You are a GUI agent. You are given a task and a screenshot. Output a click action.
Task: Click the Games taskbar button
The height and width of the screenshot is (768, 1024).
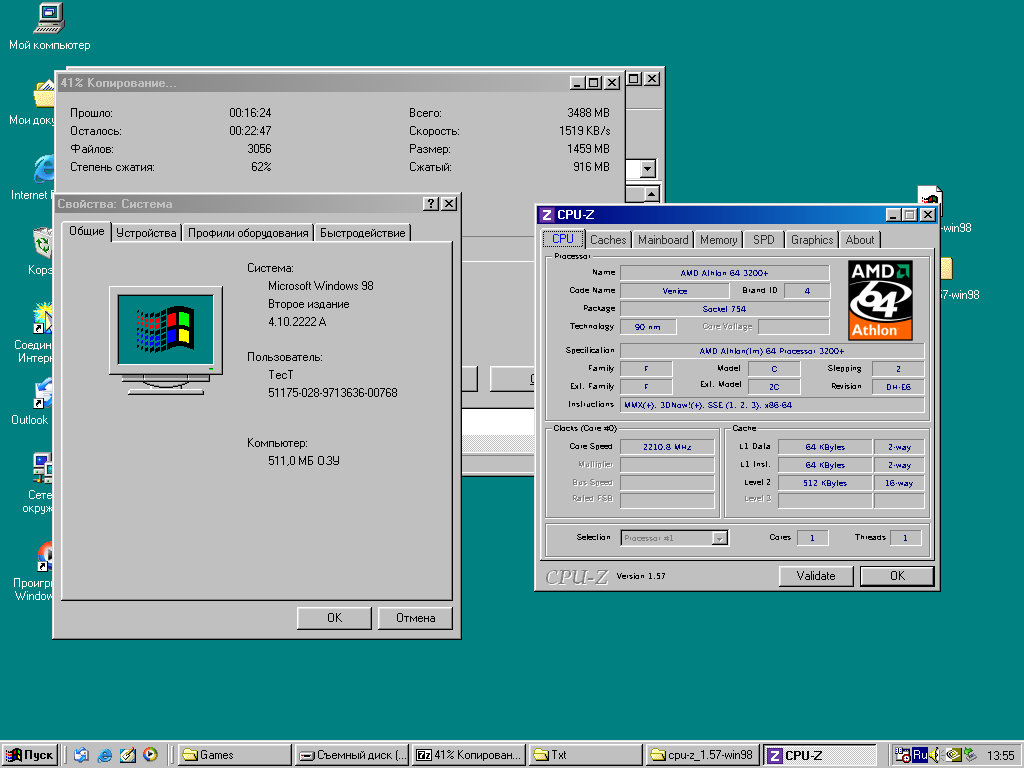[x=234, y=755]
